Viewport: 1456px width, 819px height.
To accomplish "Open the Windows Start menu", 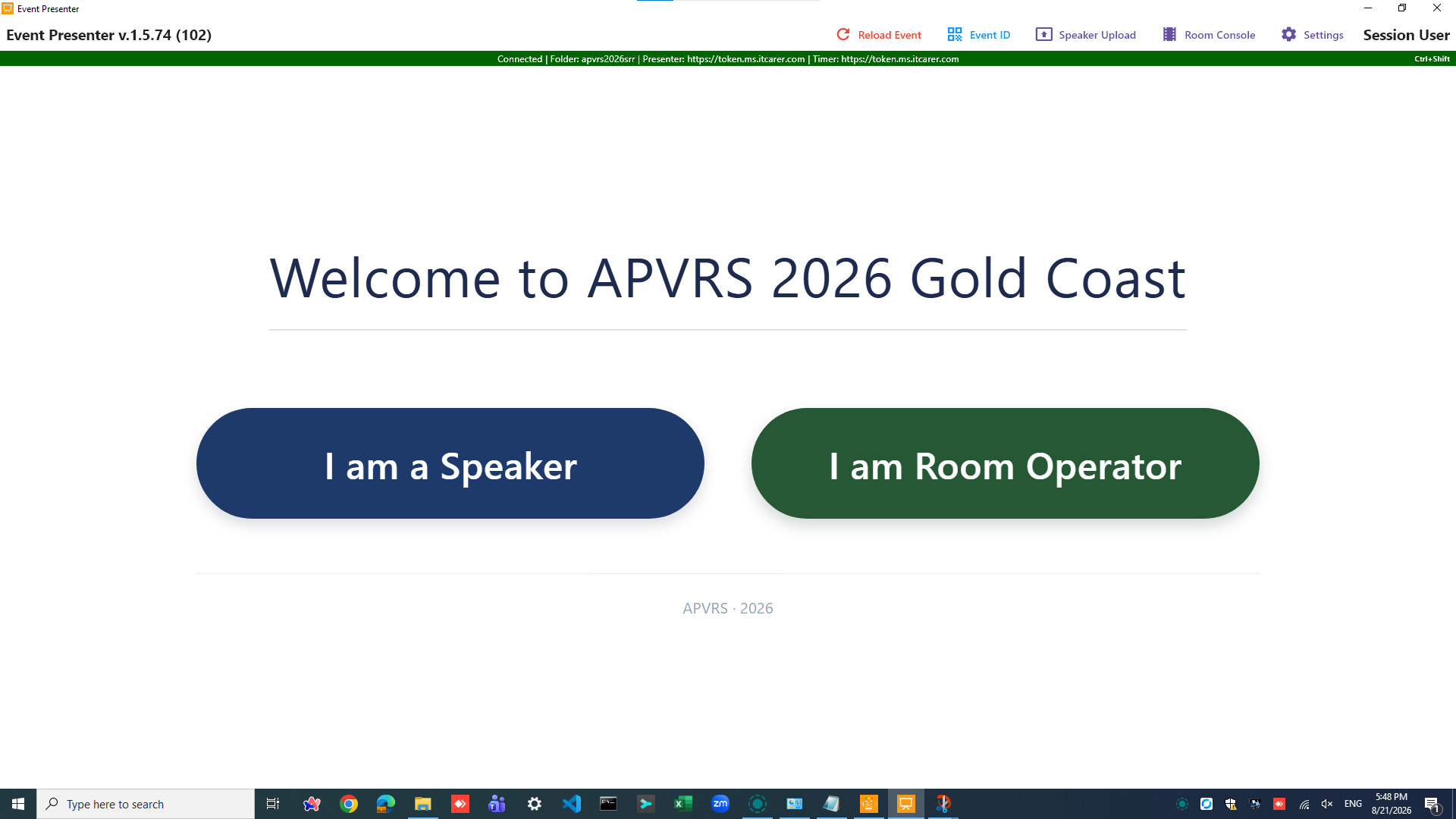I will coord(18,804).
